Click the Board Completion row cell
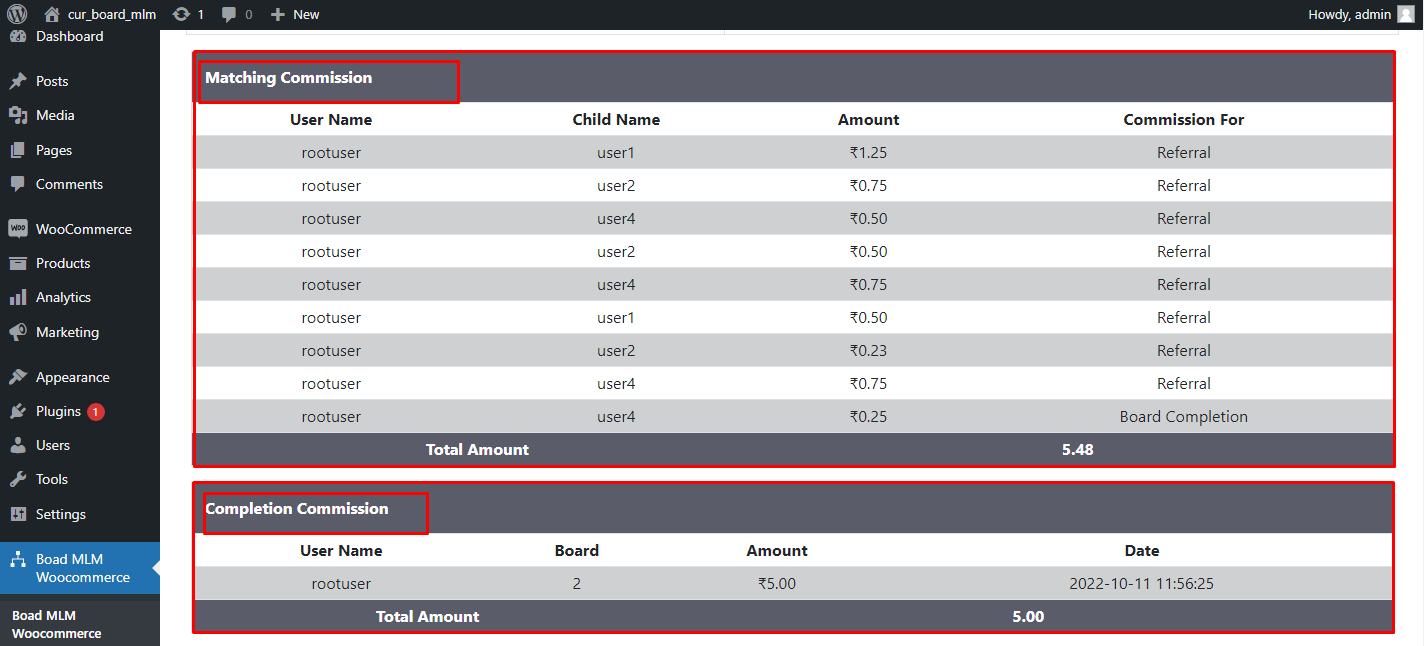 click(1183, 417)
